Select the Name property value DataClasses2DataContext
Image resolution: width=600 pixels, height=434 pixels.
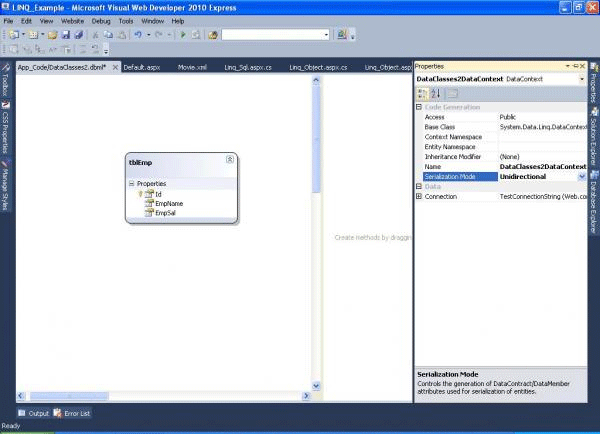point(543,166)
